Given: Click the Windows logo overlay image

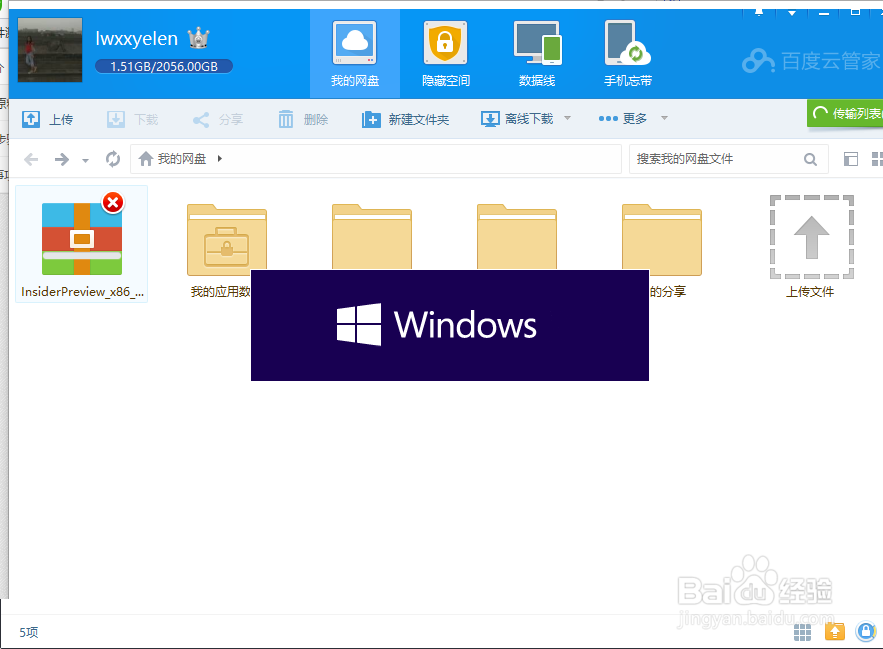Looking at the screenshot, I should (x=450, y=325).
